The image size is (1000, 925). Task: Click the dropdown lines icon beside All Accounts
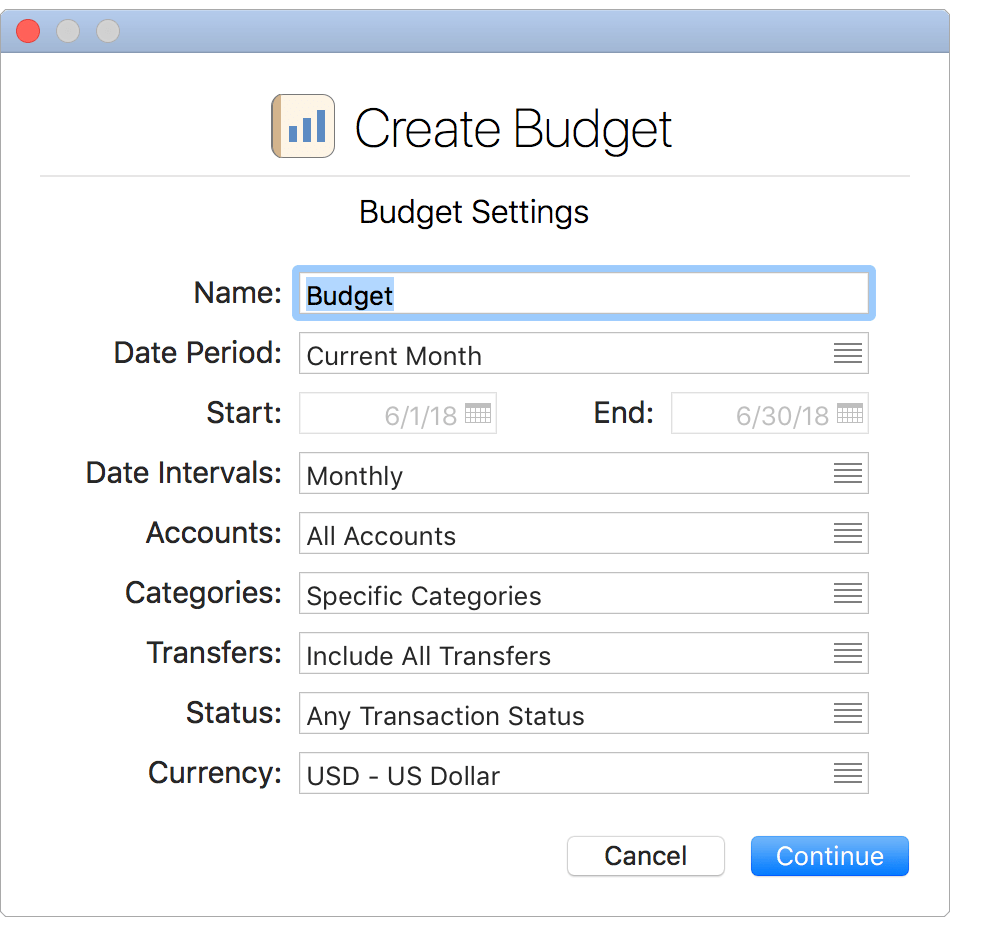[848, 533]
